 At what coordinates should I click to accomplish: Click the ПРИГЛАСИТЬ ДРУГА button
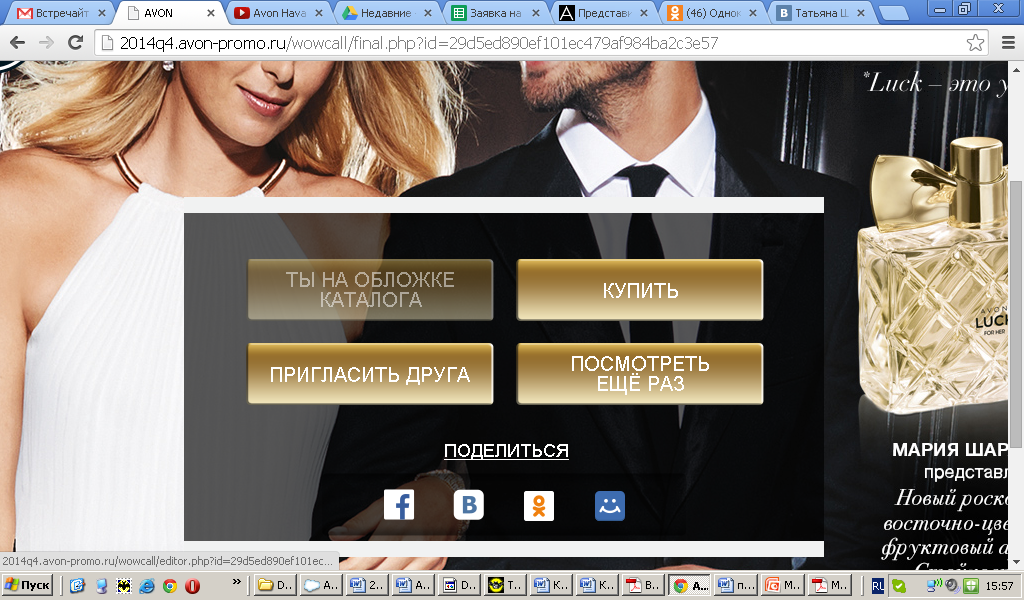pyautogui.click(x=370, y=374)
